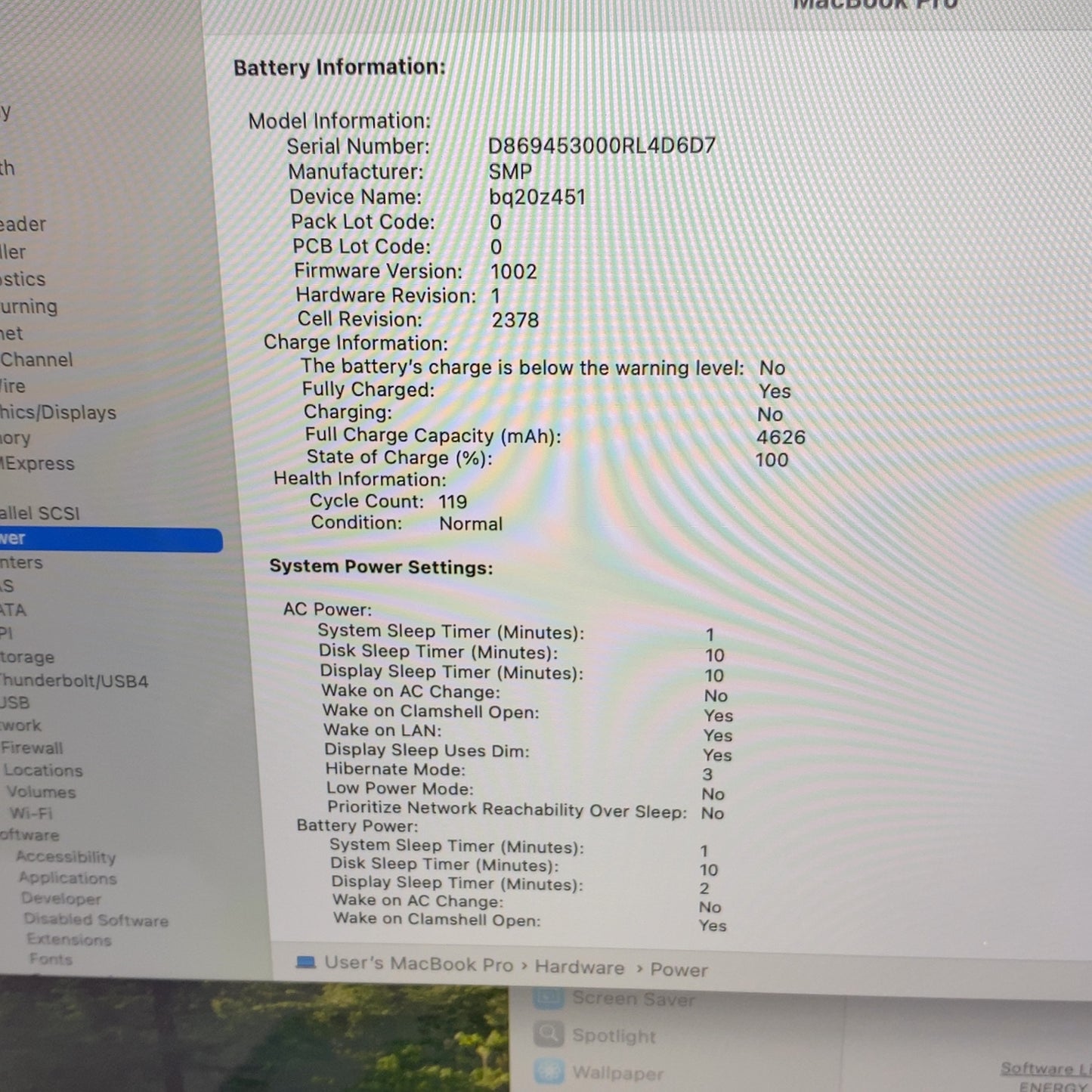Click the Fully Charged value Yes
Image resolution: width=1092 pixels, height=1092 pixels.
[x=775, y=391]
